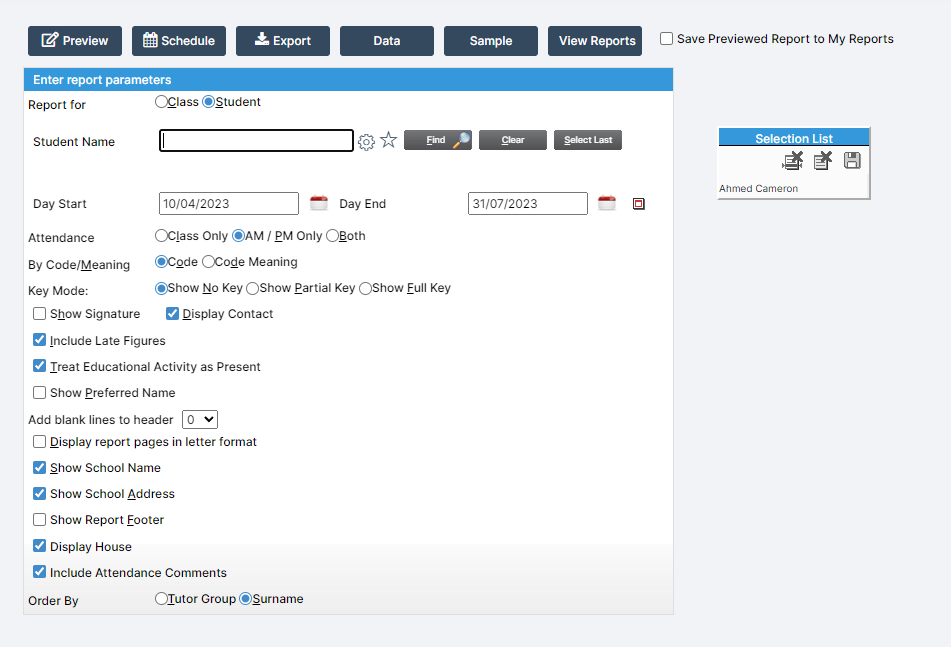Click the Select Last button

tap(588, 140)
